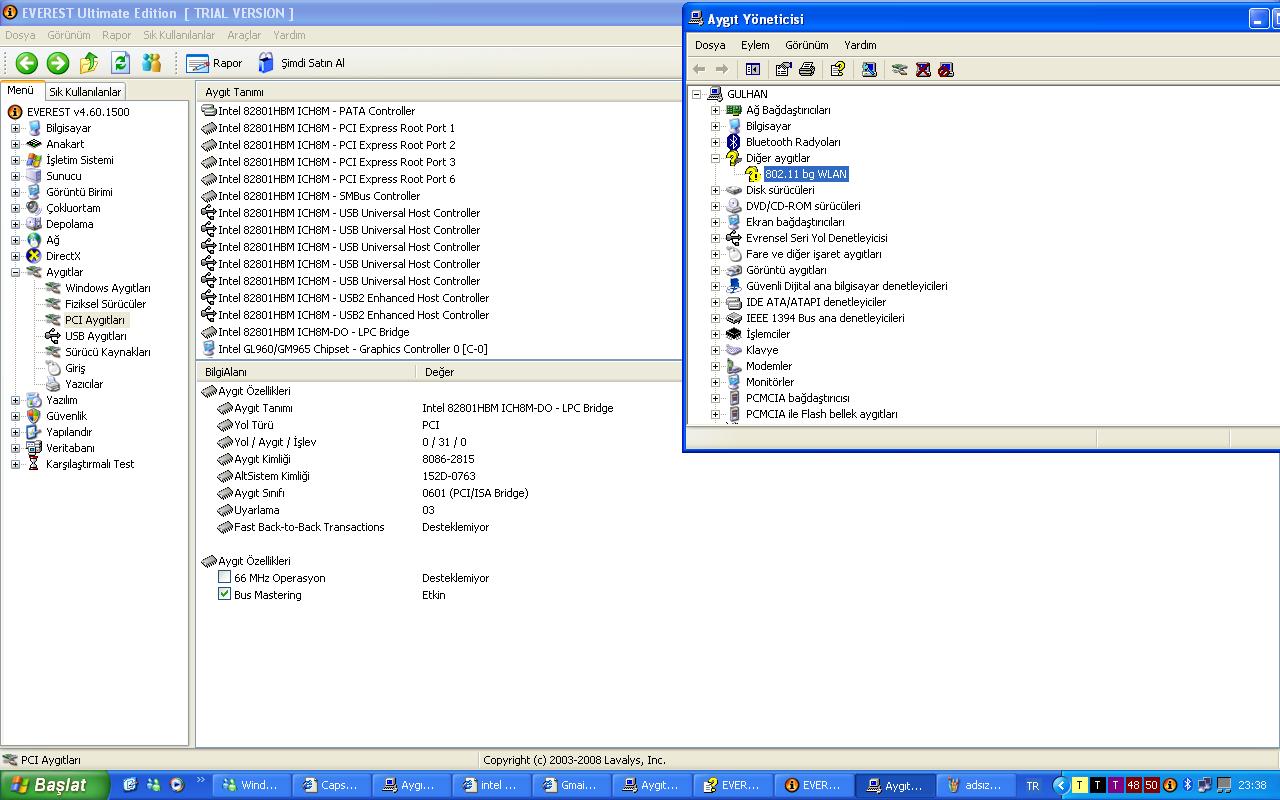Click Scan for hardware changes icon
Viewport: 1280px width, 800px height.
pyautogui.click(x=869, y=69)
